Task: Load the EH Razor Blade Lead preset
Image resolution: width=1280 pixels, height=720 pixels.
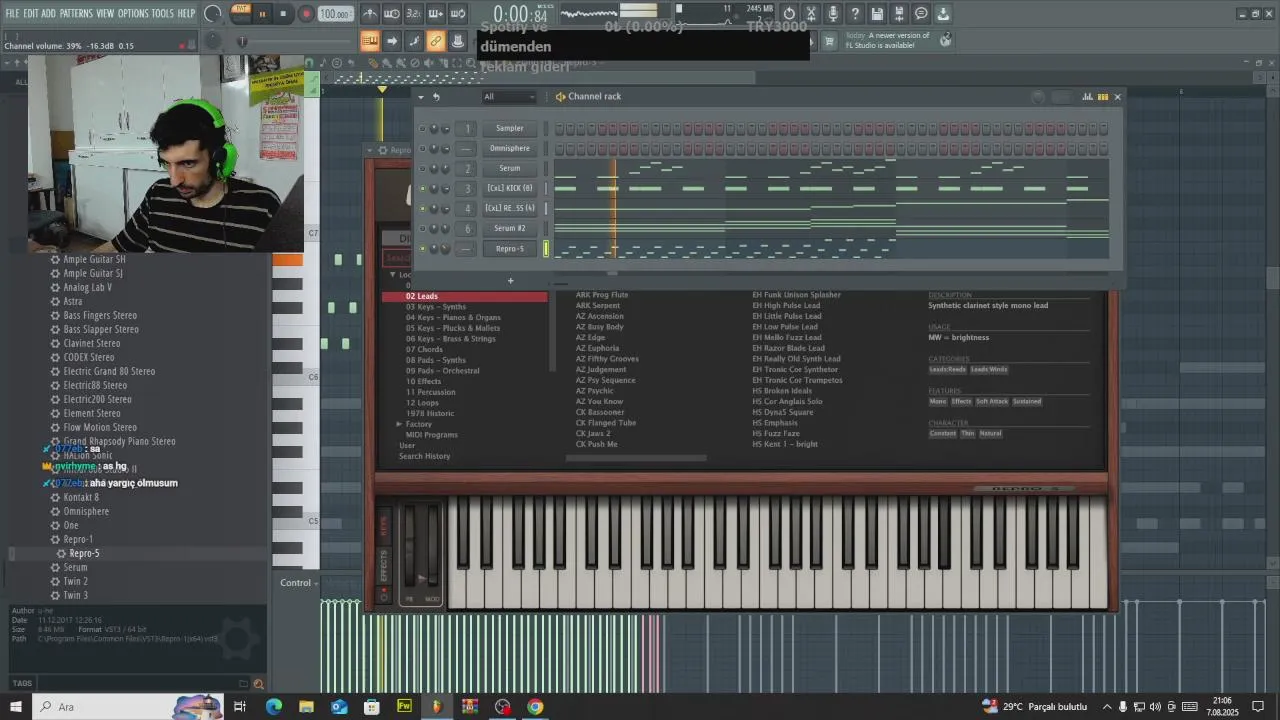Action: click(788, 348)
